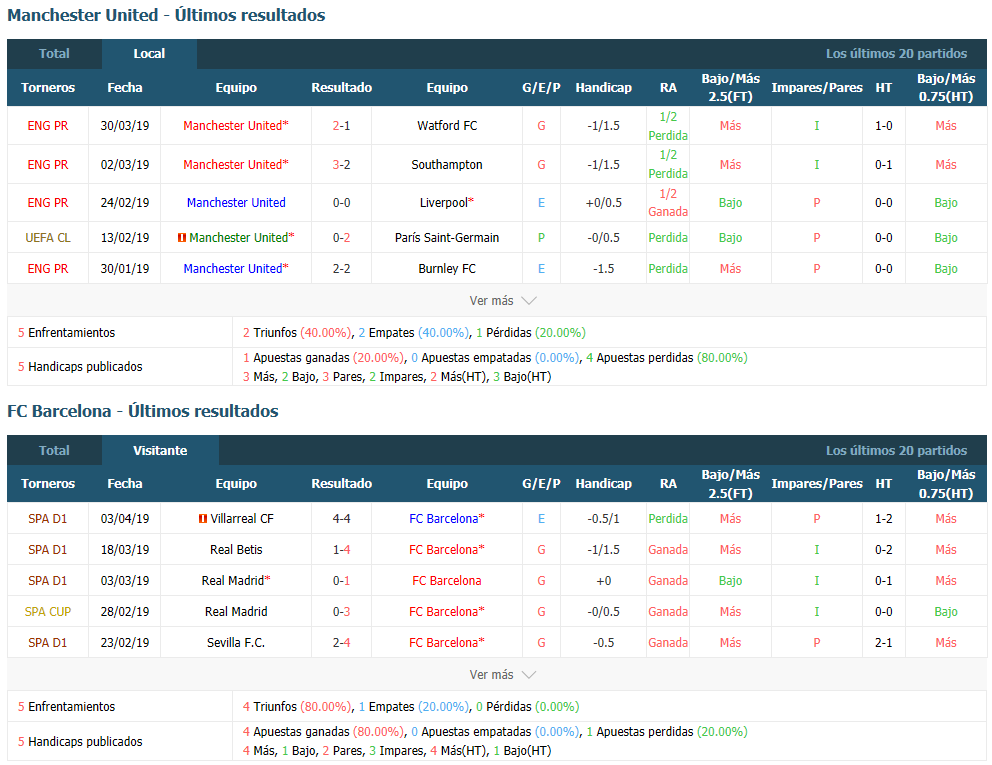Click the 2-2 result against Burnley FC
Image resolution: width=992 pixels, height=765 pixels.
(x=342, y=269)
